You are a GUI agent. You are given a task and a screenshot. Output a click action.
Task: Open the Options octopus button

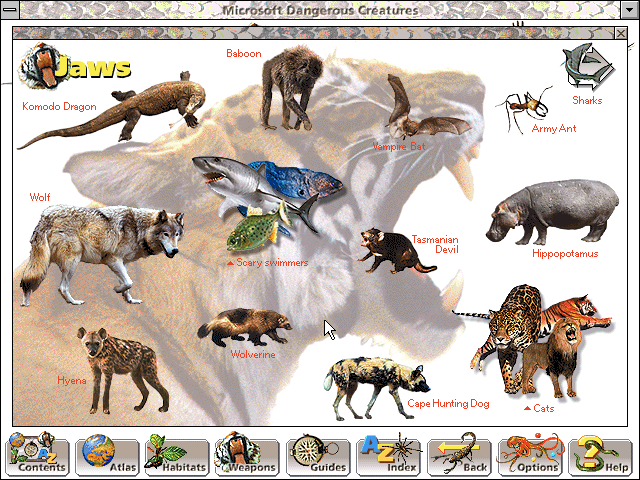530,454
